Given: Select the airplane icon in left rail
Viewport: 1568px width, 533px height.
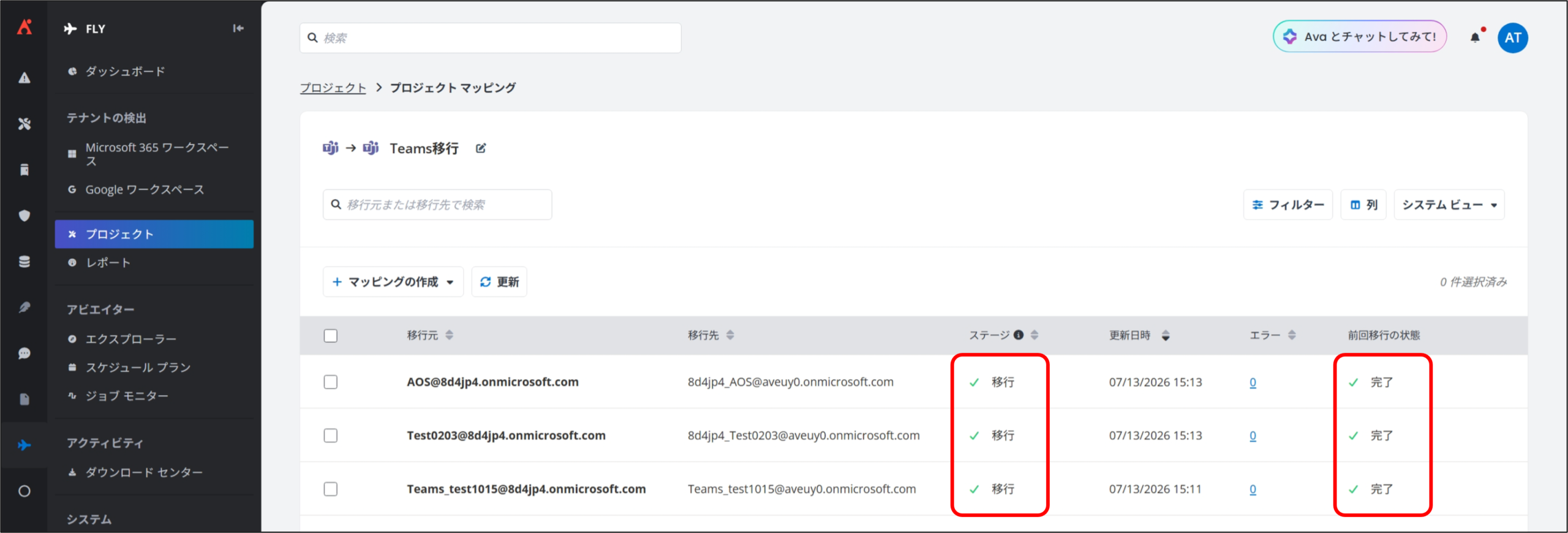Looking at the screenshot, I should point(24,445).
